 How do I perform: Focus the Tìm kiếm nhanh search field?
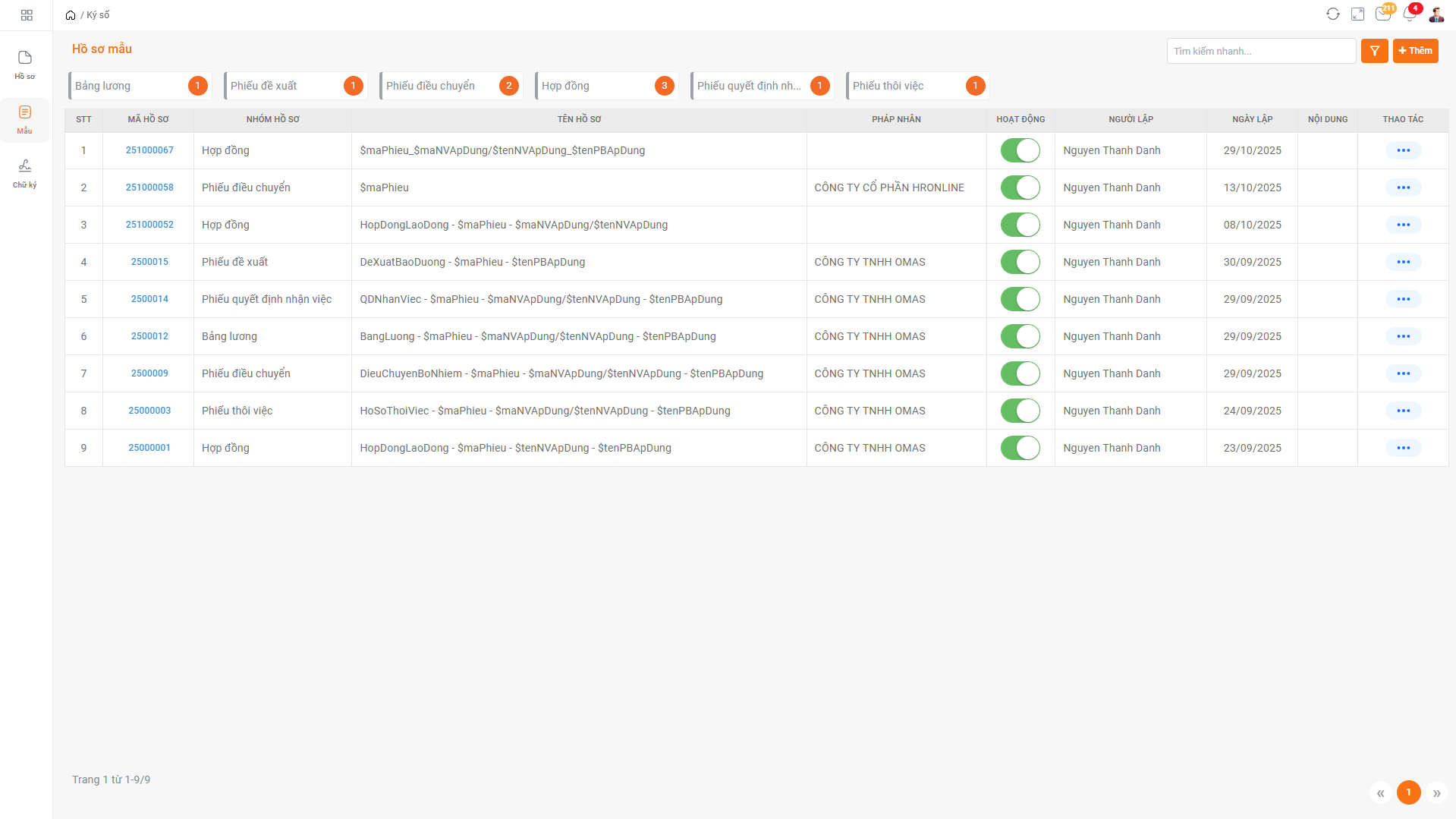click(x=1260, y=51)
